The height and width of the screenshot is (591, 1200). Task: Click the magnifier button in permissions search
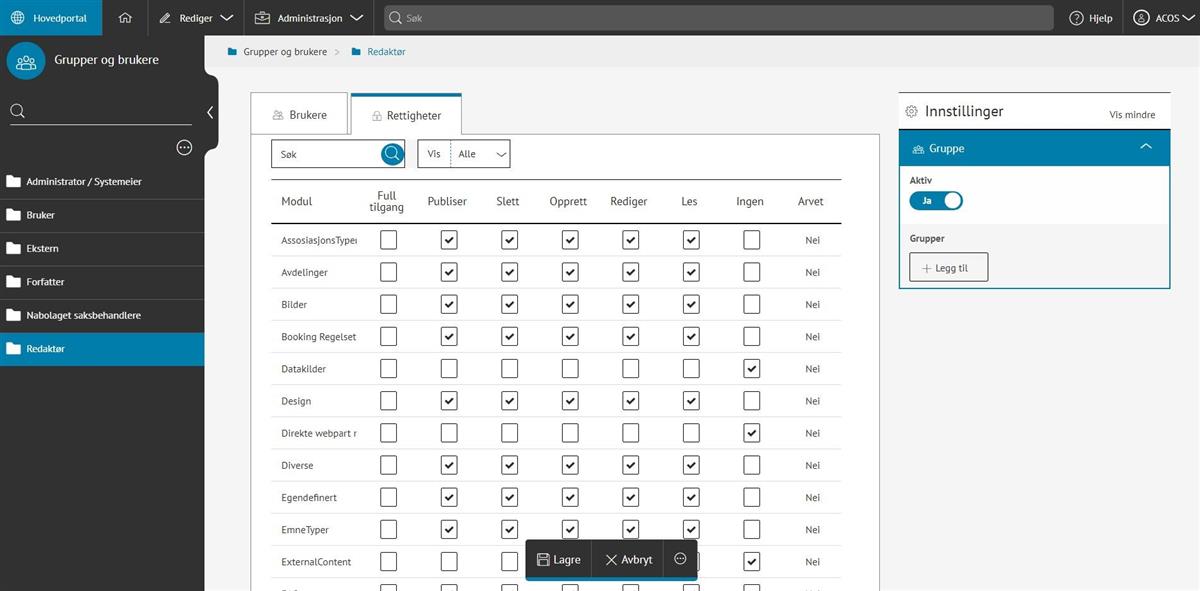392,154
